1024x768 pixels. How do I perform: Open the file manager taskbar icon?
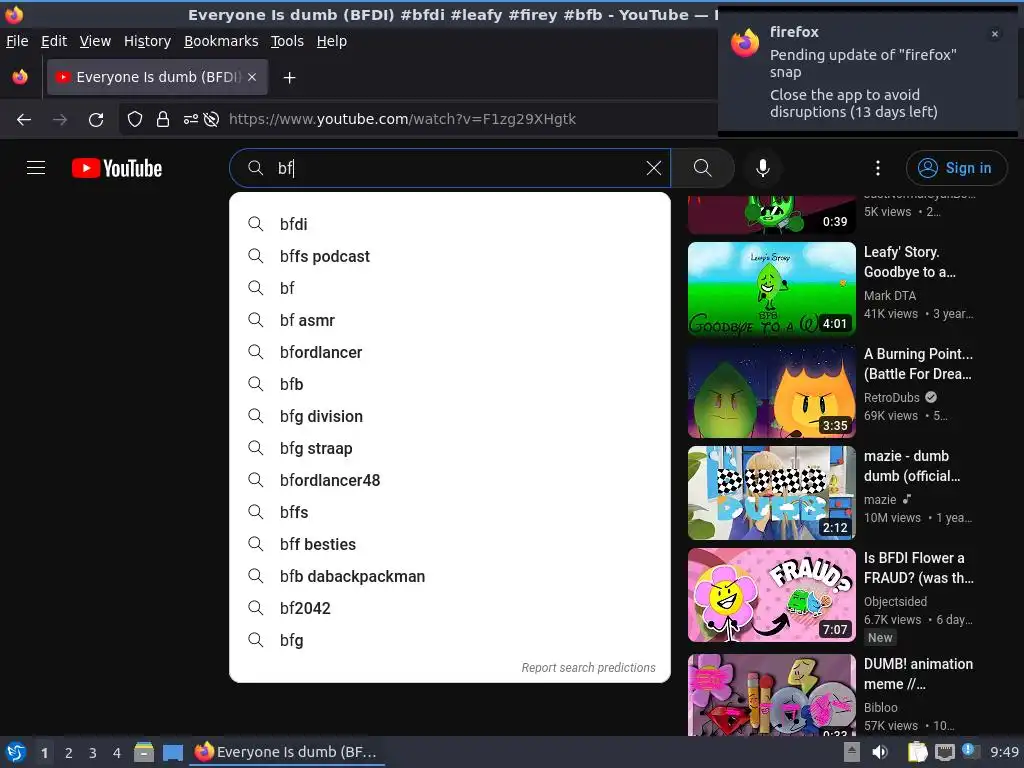[144, 752]
